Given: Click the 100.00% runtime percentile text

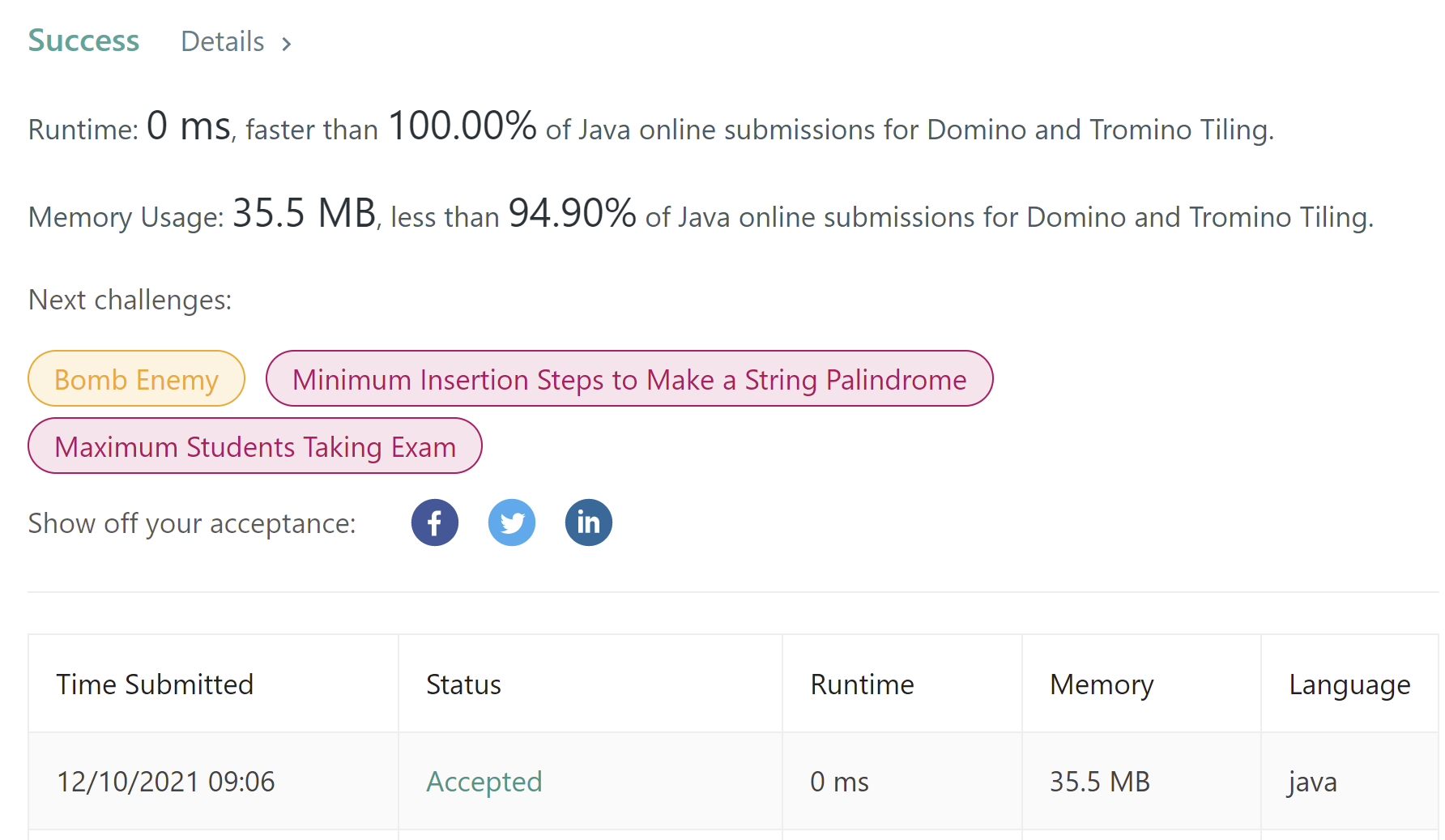Looking at the screenshot, I should (x=462, y=126).
